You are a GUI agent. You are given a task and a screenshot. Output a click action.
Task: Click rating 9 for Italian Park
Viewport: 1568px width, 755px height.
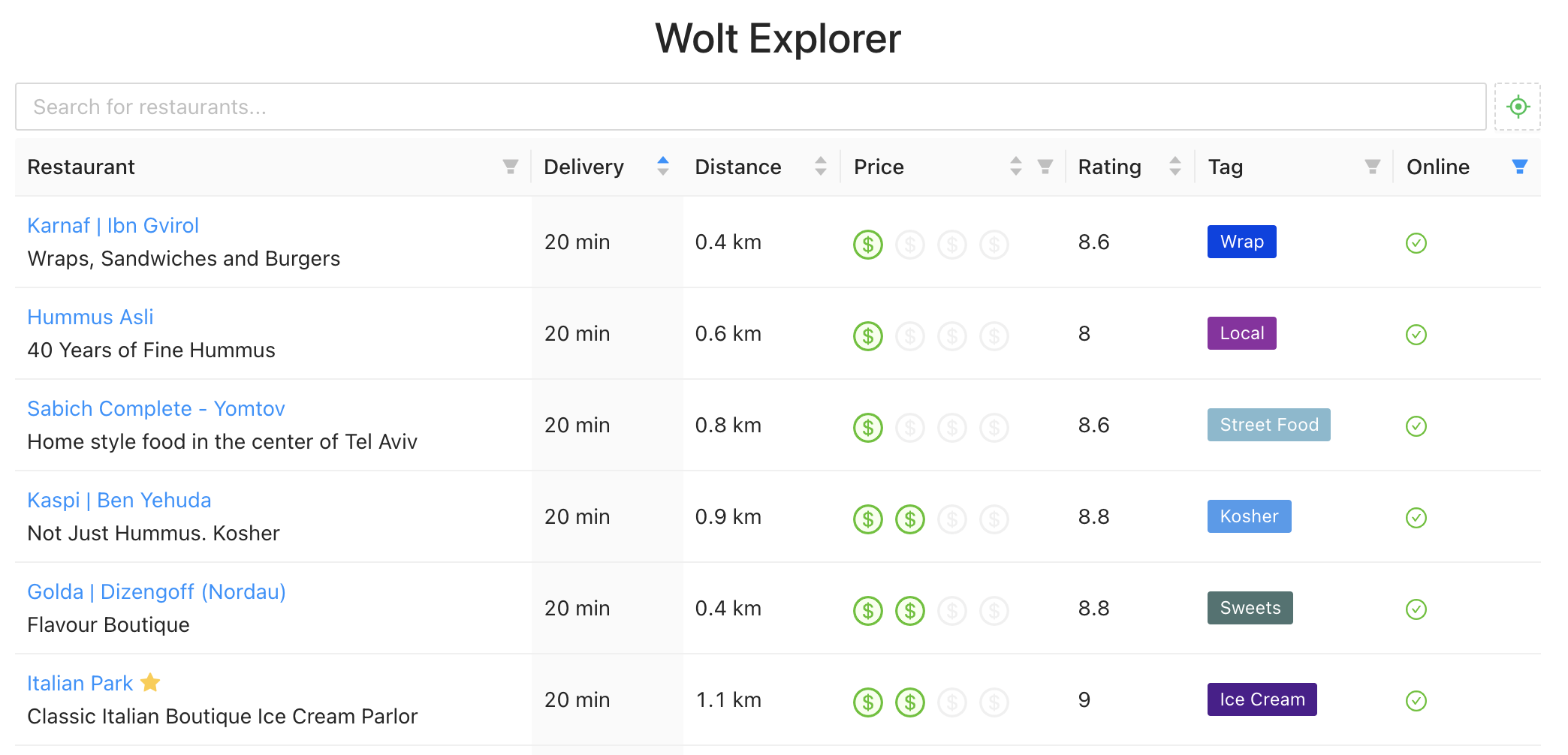[x=1084, y=699]
